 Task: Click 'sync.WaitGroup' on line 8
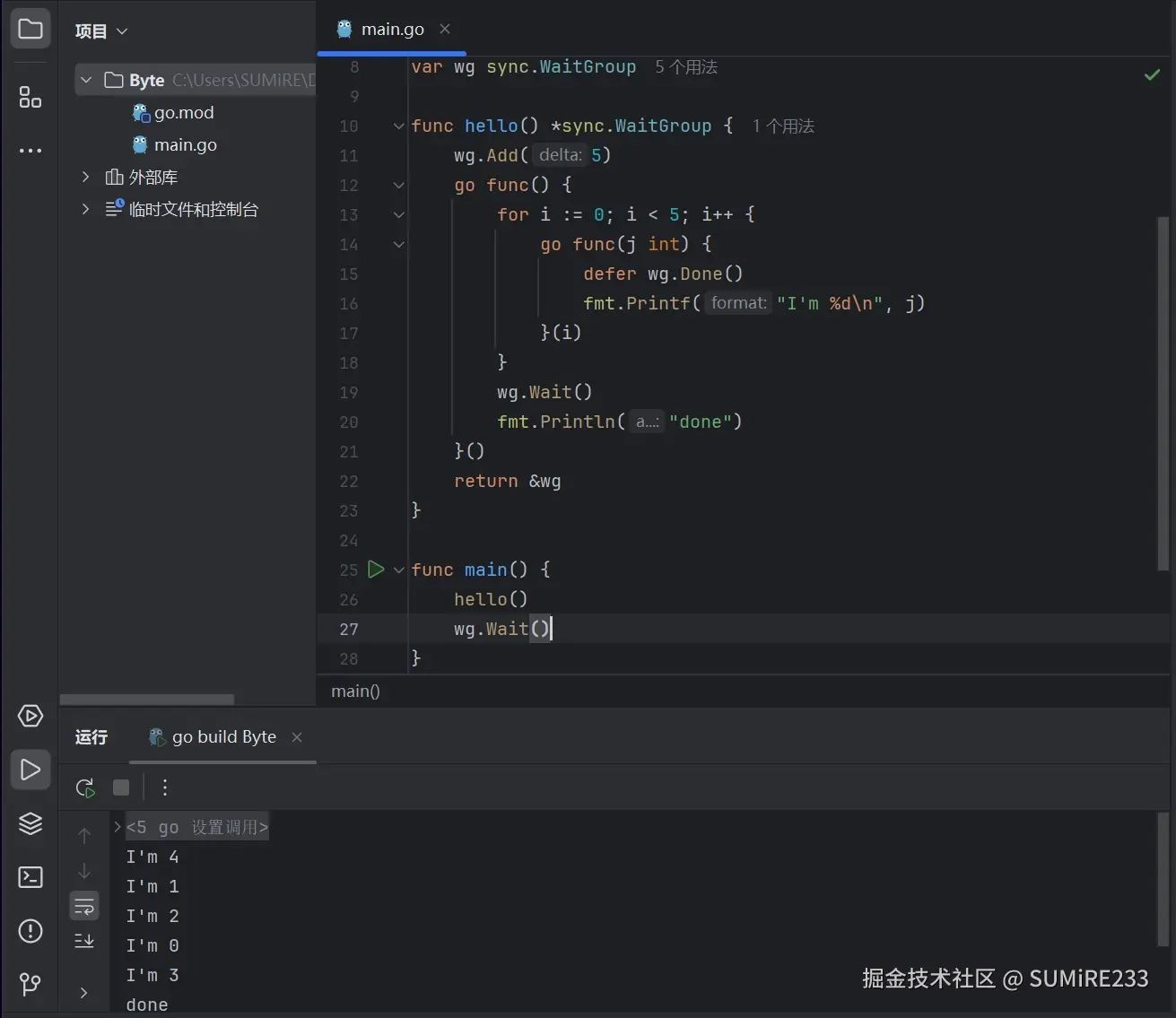562,67
